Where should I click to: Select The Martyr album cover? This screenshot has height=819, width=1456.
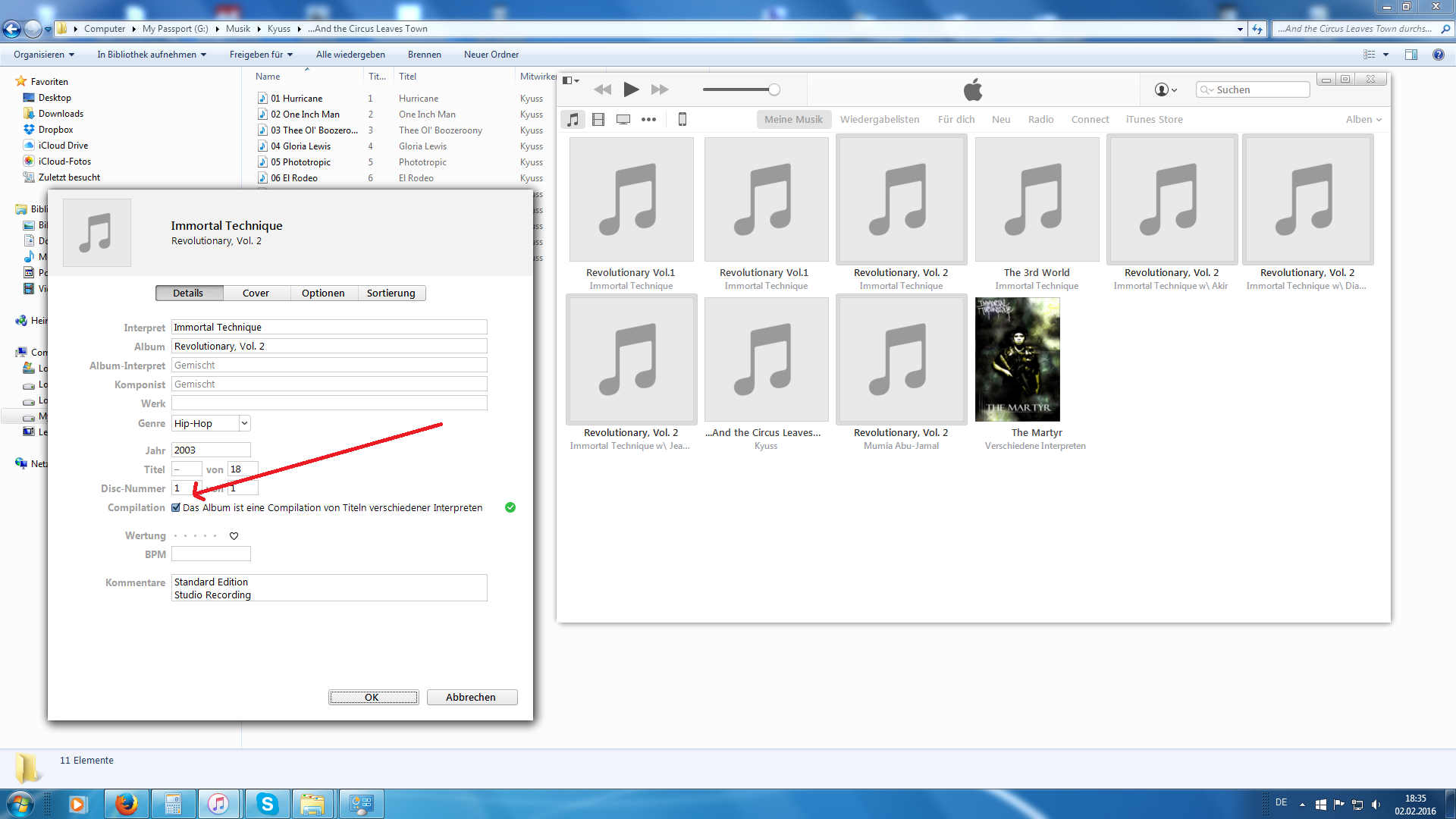(1017, 359)
